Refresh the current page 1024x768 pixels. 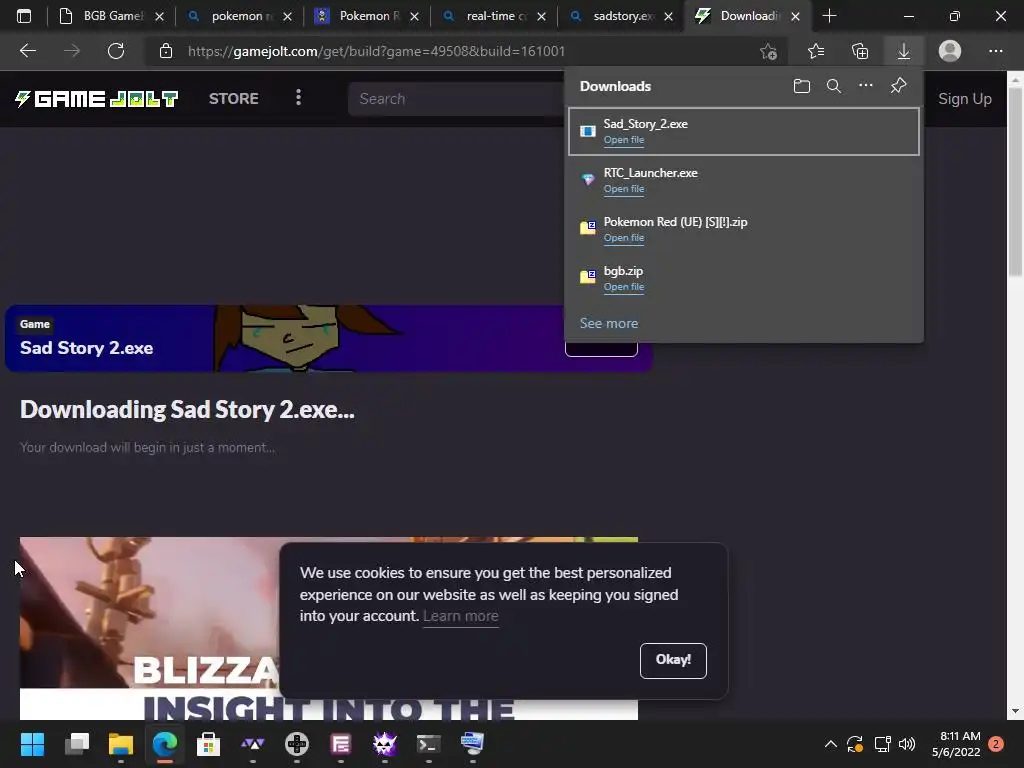[116, 51]
